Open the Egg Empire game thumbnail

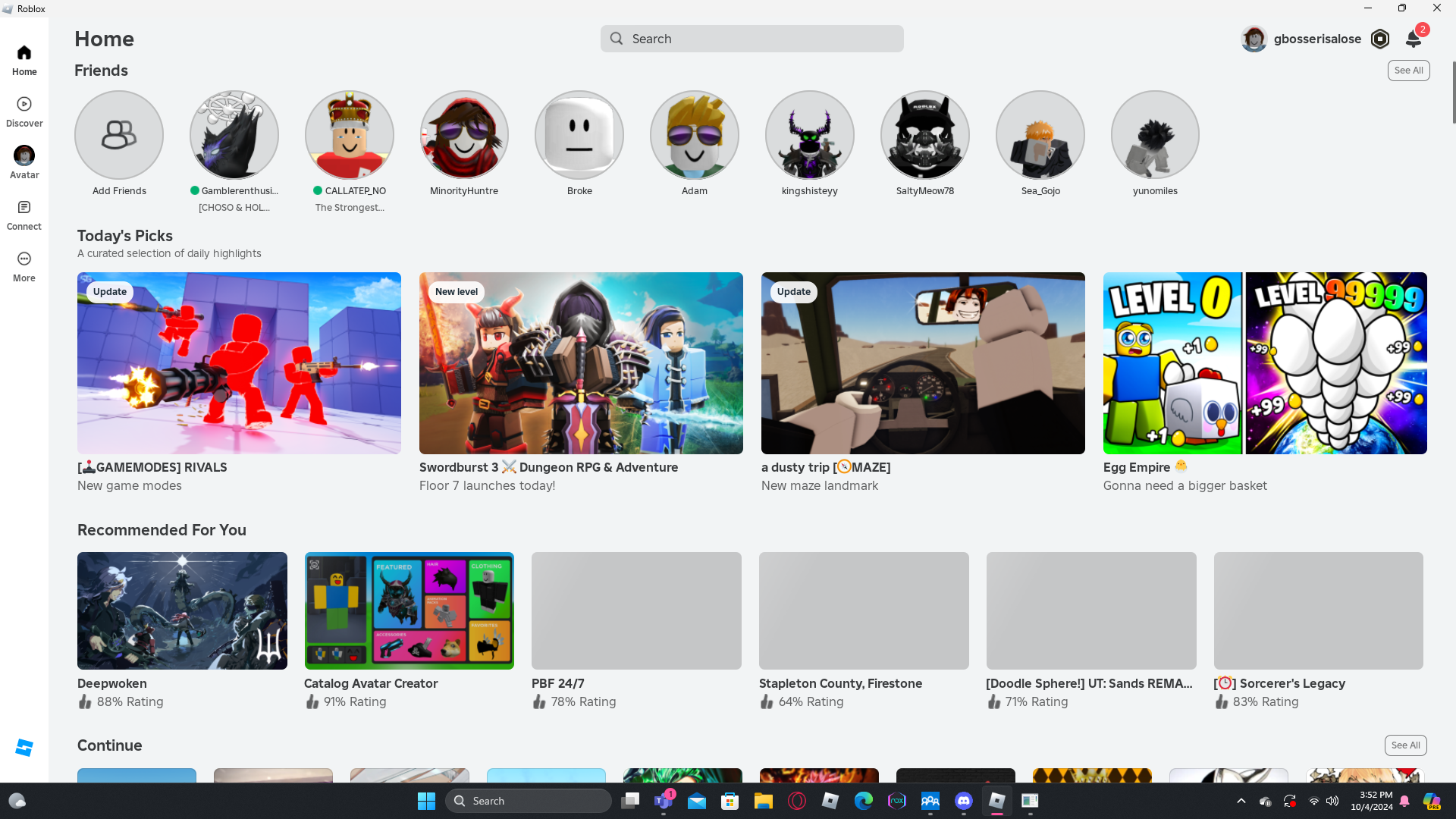click(x=1265, y=363)
